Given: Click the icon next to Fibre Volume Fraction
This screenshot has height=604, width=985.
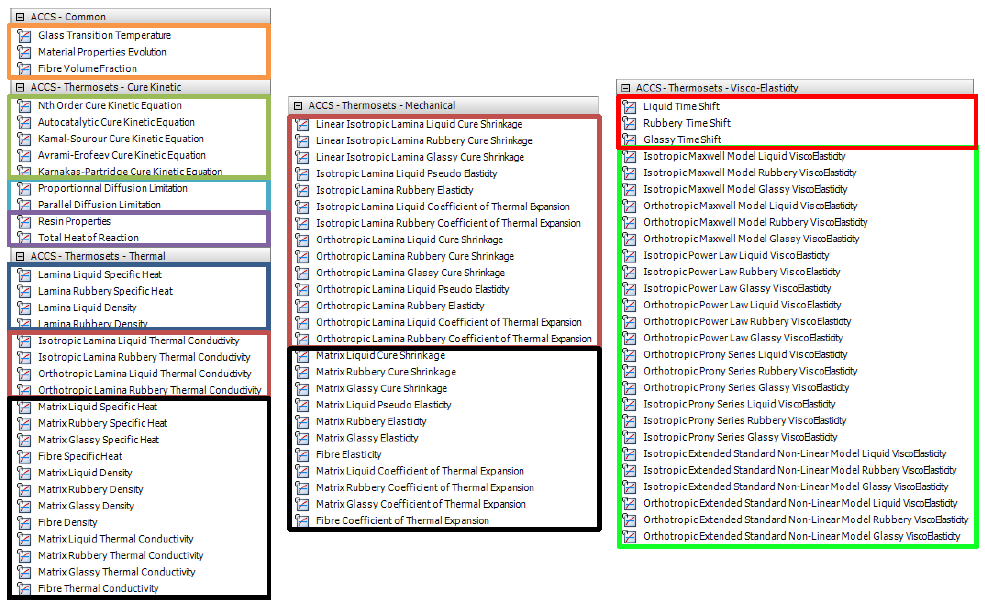Looking at the screenshot, I should [x=24, y=69].
